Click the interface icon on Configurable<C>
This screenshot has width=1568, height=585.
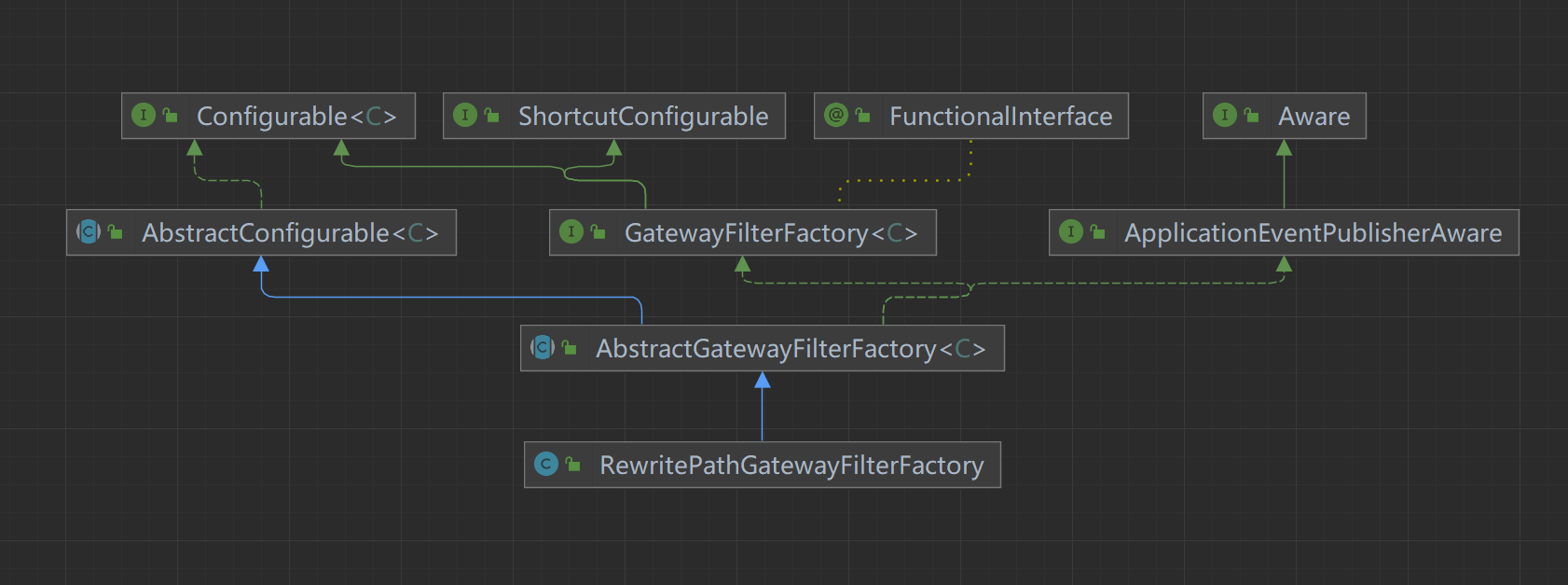click(x=144, y=116)
